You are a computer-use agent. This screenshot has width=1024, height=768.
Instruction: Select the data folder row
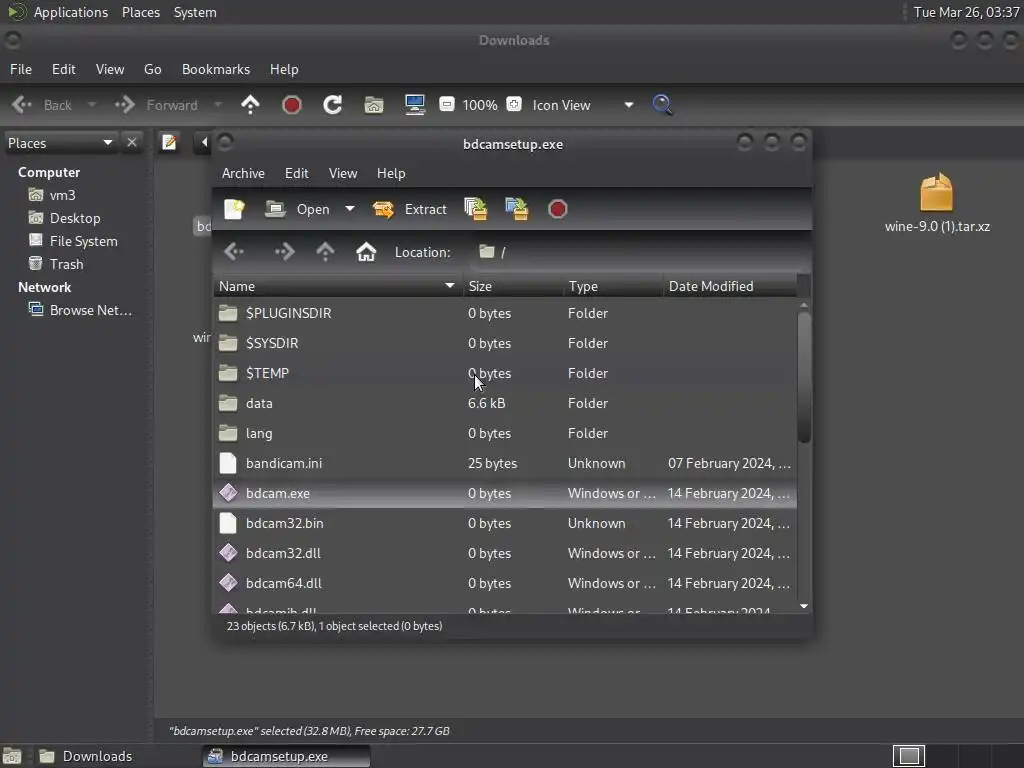[x=505, y=404]
